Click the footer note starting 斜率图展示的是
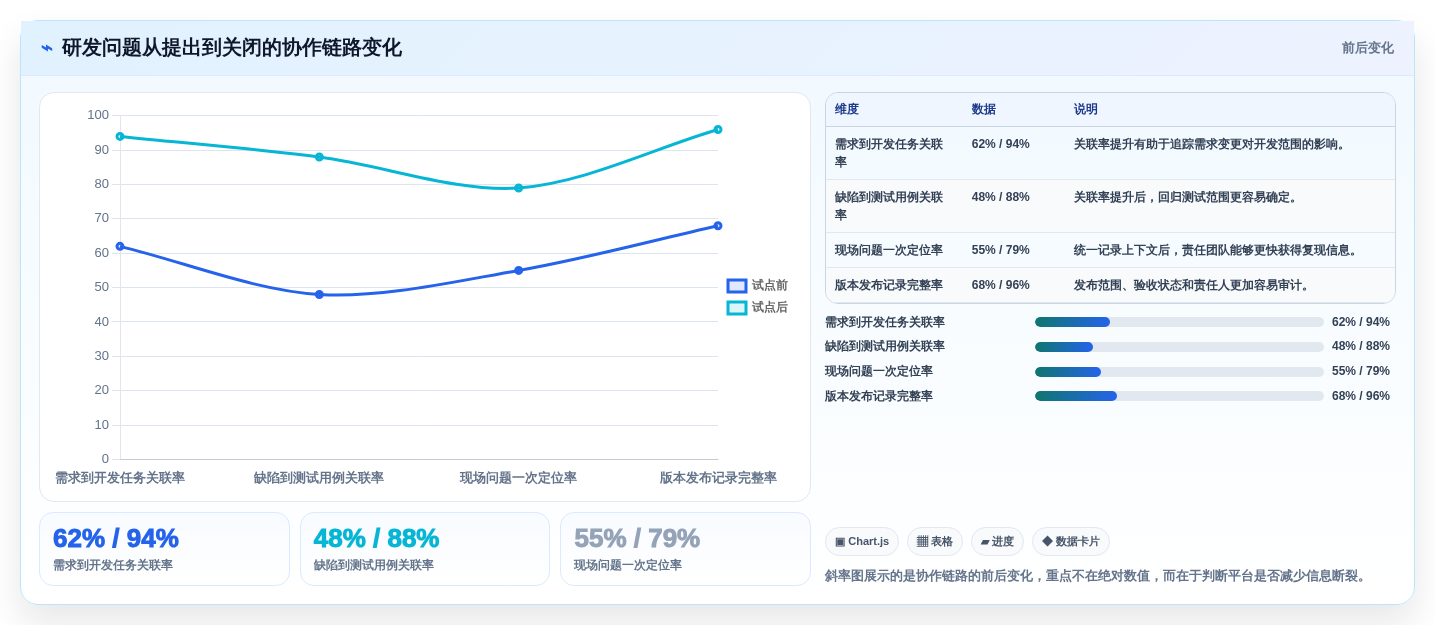Screen dimensions: 1435x625 (1097, 576)
